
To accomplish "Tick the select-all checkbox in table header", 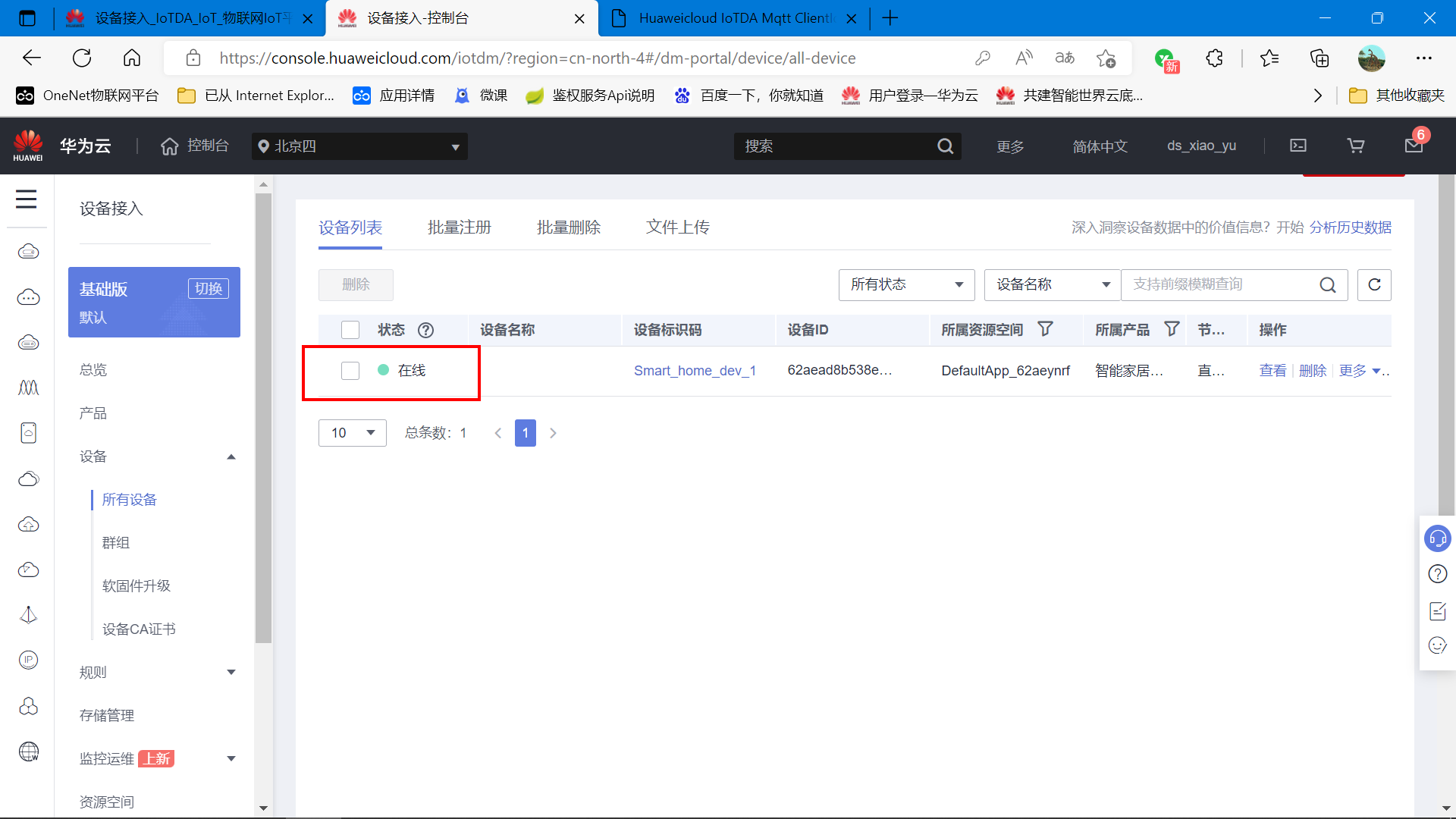I will 350,330.
